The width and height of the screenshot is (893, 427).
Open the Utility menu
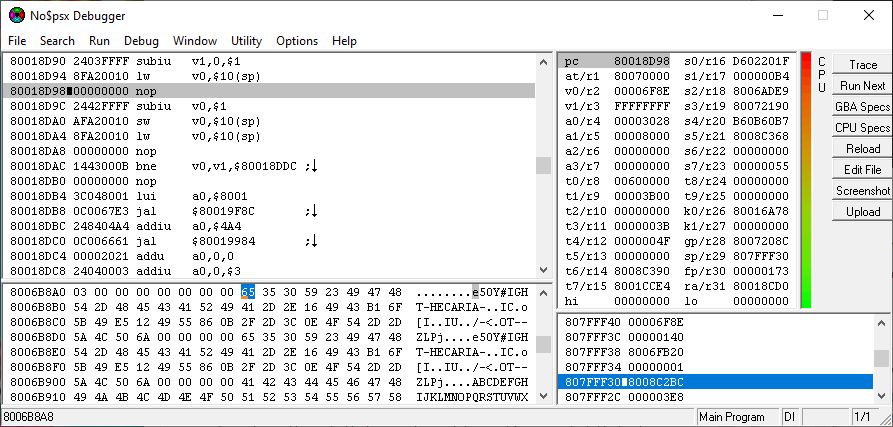click(x=246, y=41)
